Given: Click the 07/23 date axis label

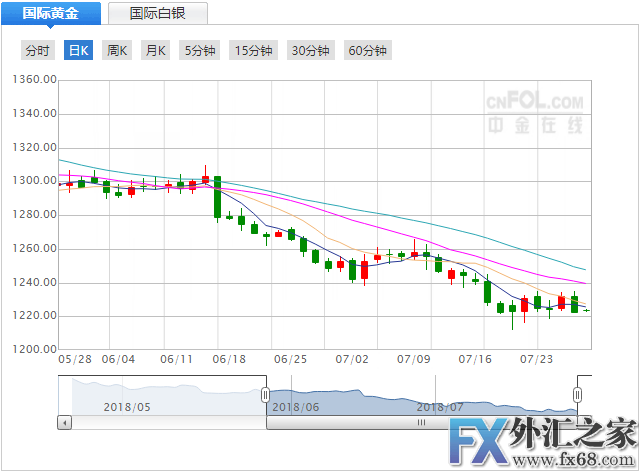Looking at the screenshot, I should click(x=536, y=359).
